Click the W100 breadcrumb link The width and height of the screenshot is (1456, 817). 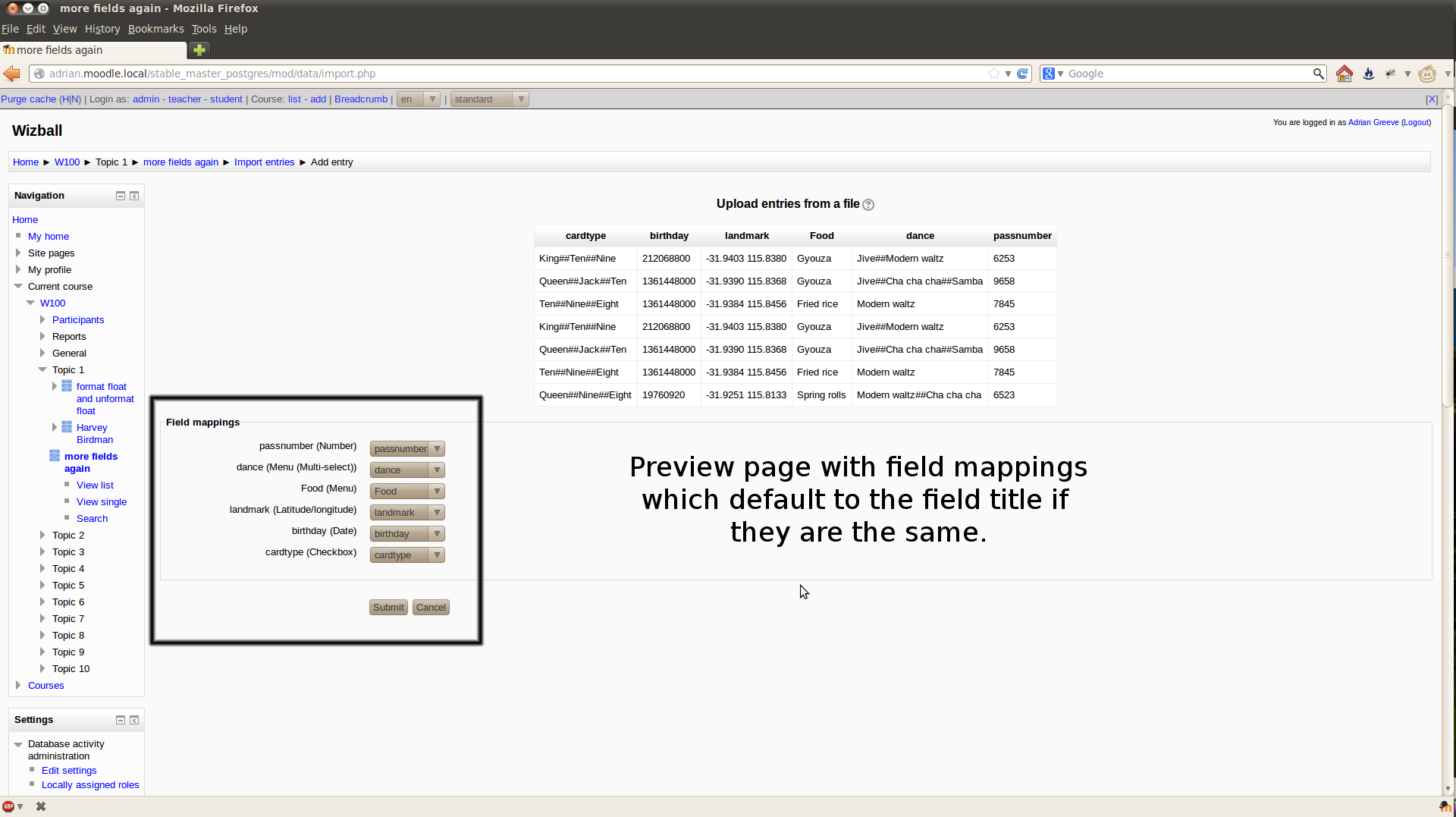point(67,162)
